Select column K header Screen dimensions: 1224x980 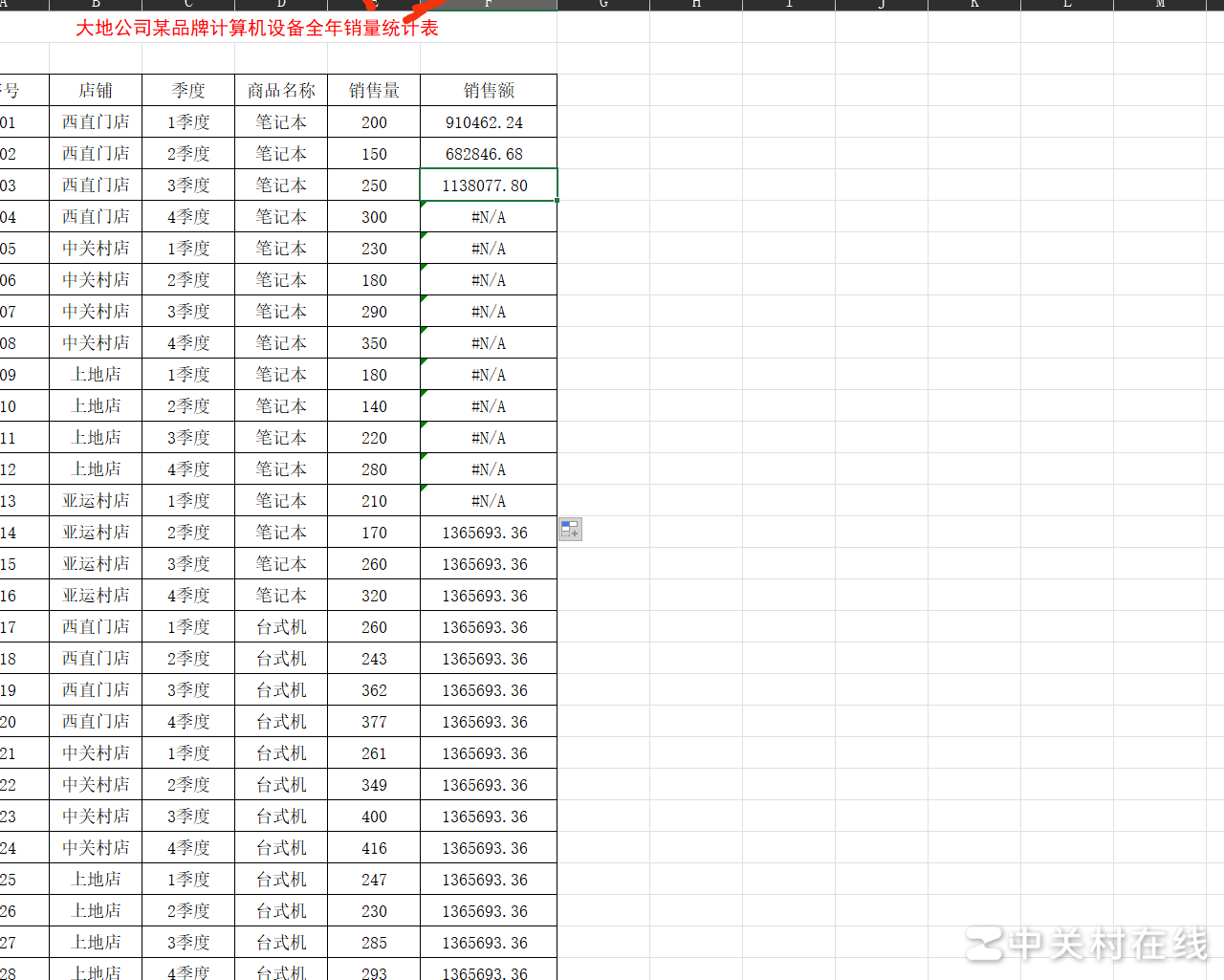[x=974, y=5]
